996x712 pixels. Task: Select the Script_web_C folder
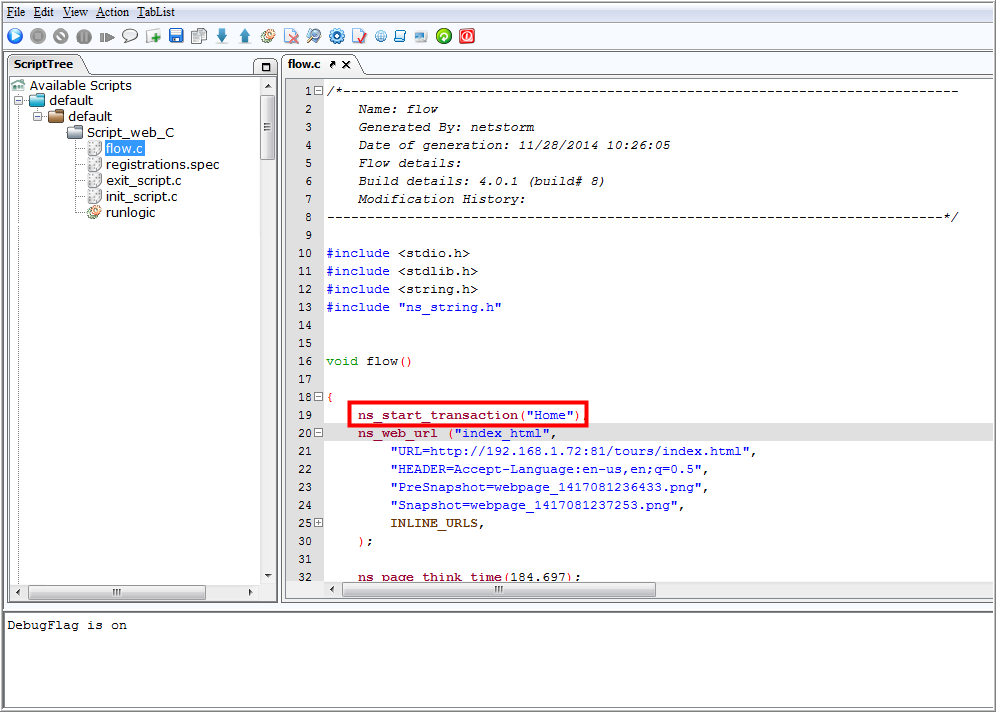[130, 132]
